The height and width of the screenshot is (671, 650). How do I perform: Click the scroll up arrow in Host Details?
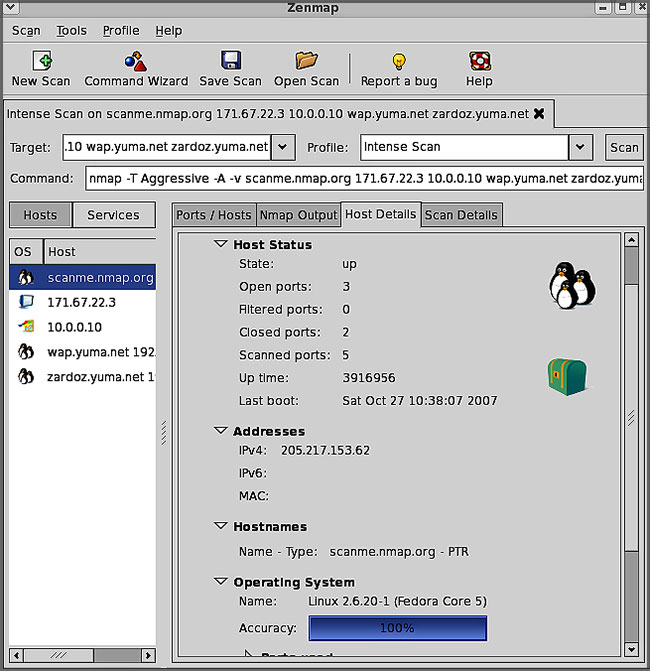[631, 240]
